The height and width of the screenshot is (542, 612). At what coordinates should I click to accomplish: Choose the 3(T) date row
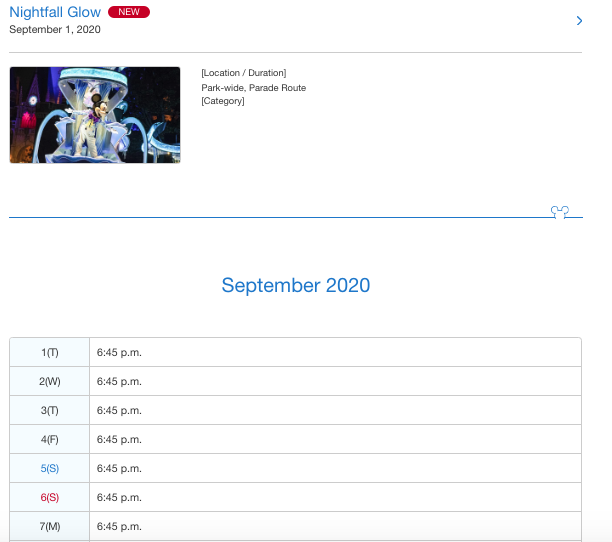tap(50, 410)
